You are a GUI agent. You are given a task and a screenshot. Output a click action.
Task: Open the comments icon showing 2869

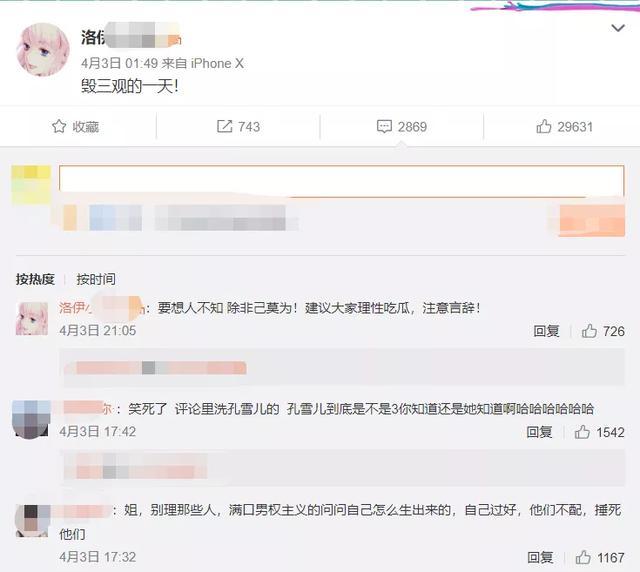click(384, 127)
